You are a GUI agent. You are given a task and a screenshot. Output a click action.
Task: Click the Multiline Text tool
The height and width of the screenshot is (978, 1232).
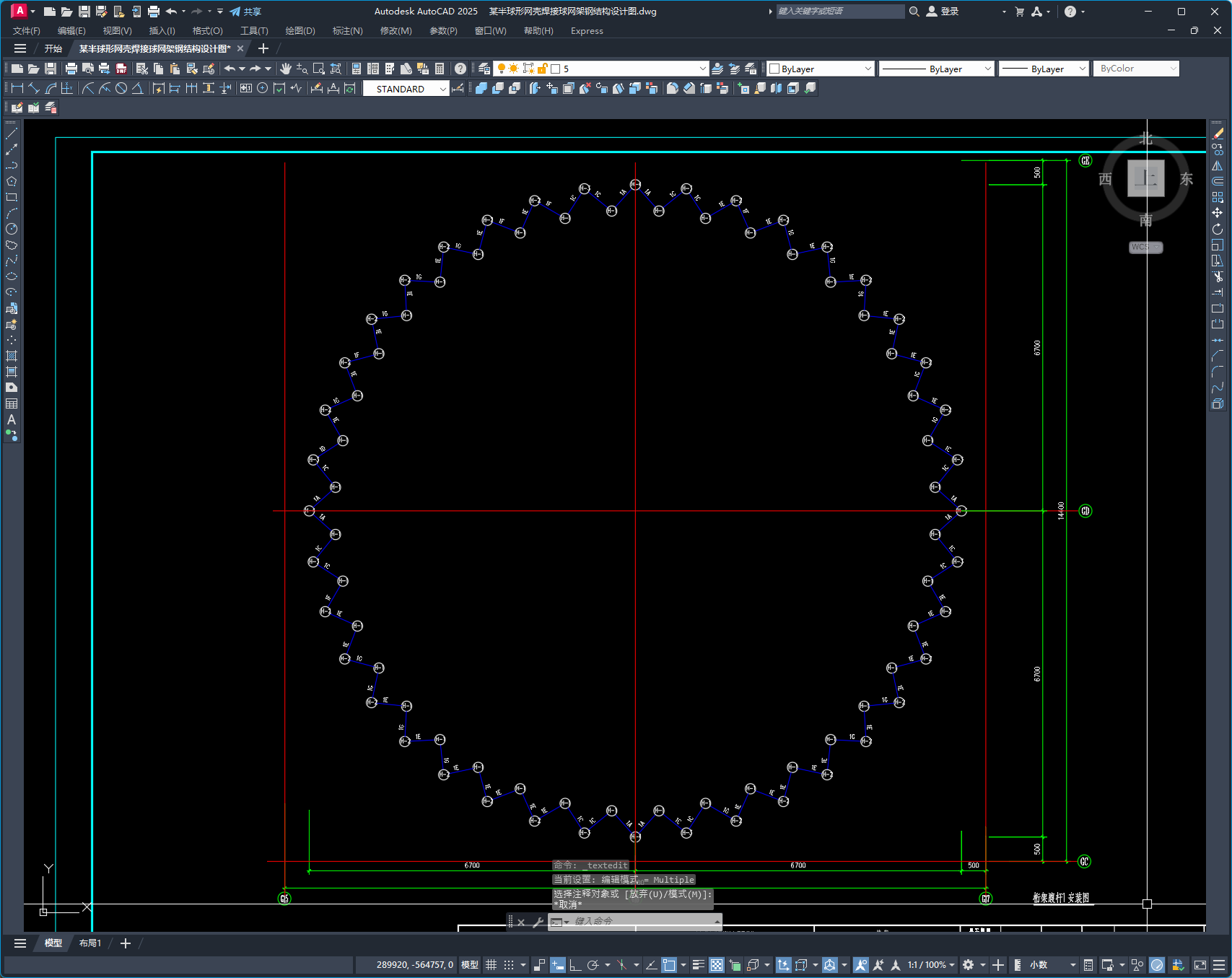tap(12, 419)
